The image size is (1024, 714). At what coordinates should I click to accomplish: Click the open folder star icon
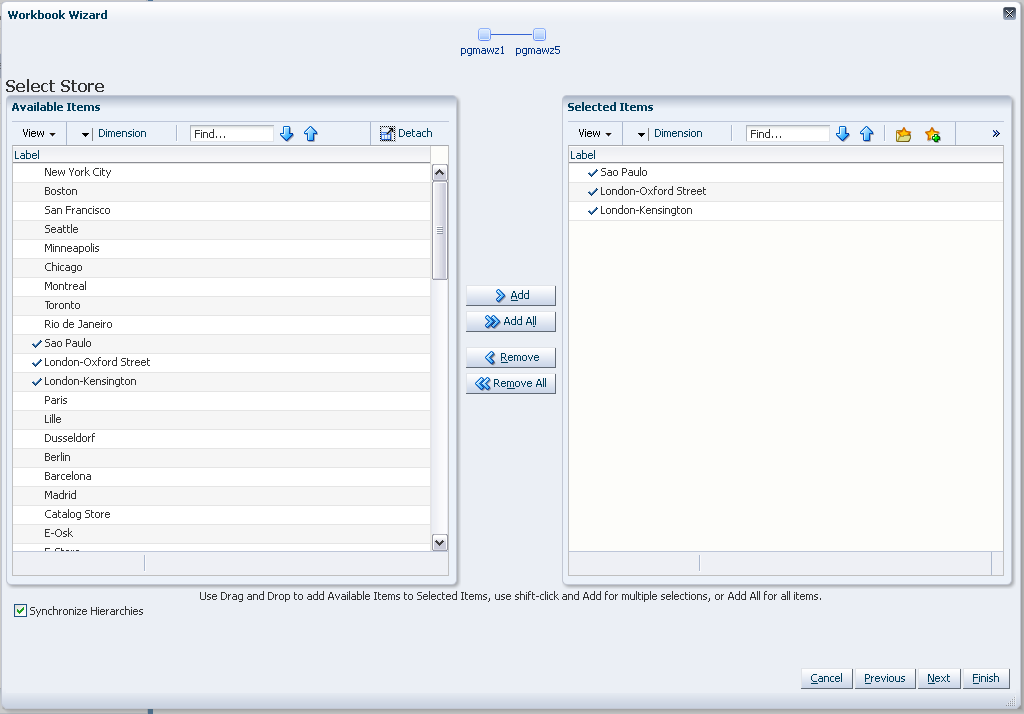903,135
